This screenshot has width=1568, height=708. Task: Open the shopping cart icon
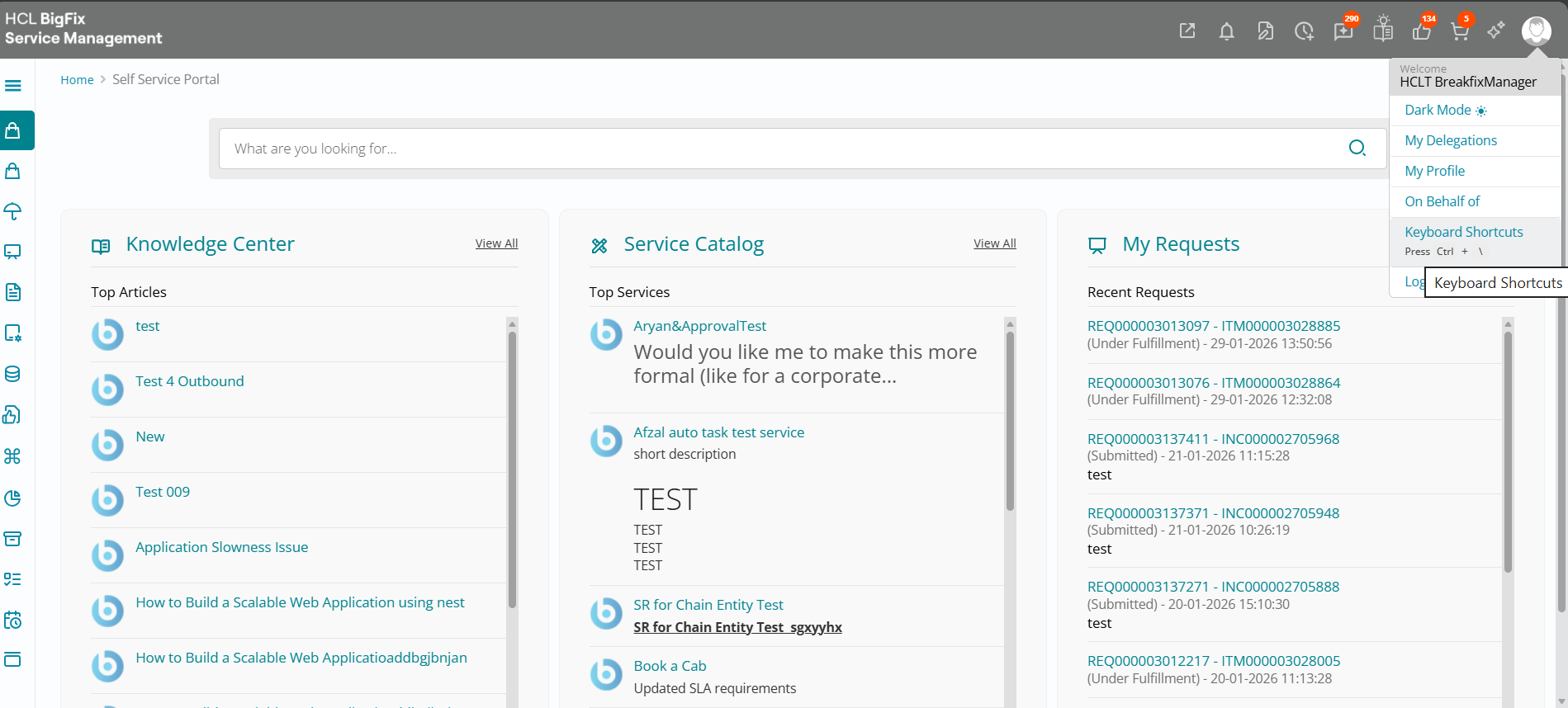tap(1460, 31)
